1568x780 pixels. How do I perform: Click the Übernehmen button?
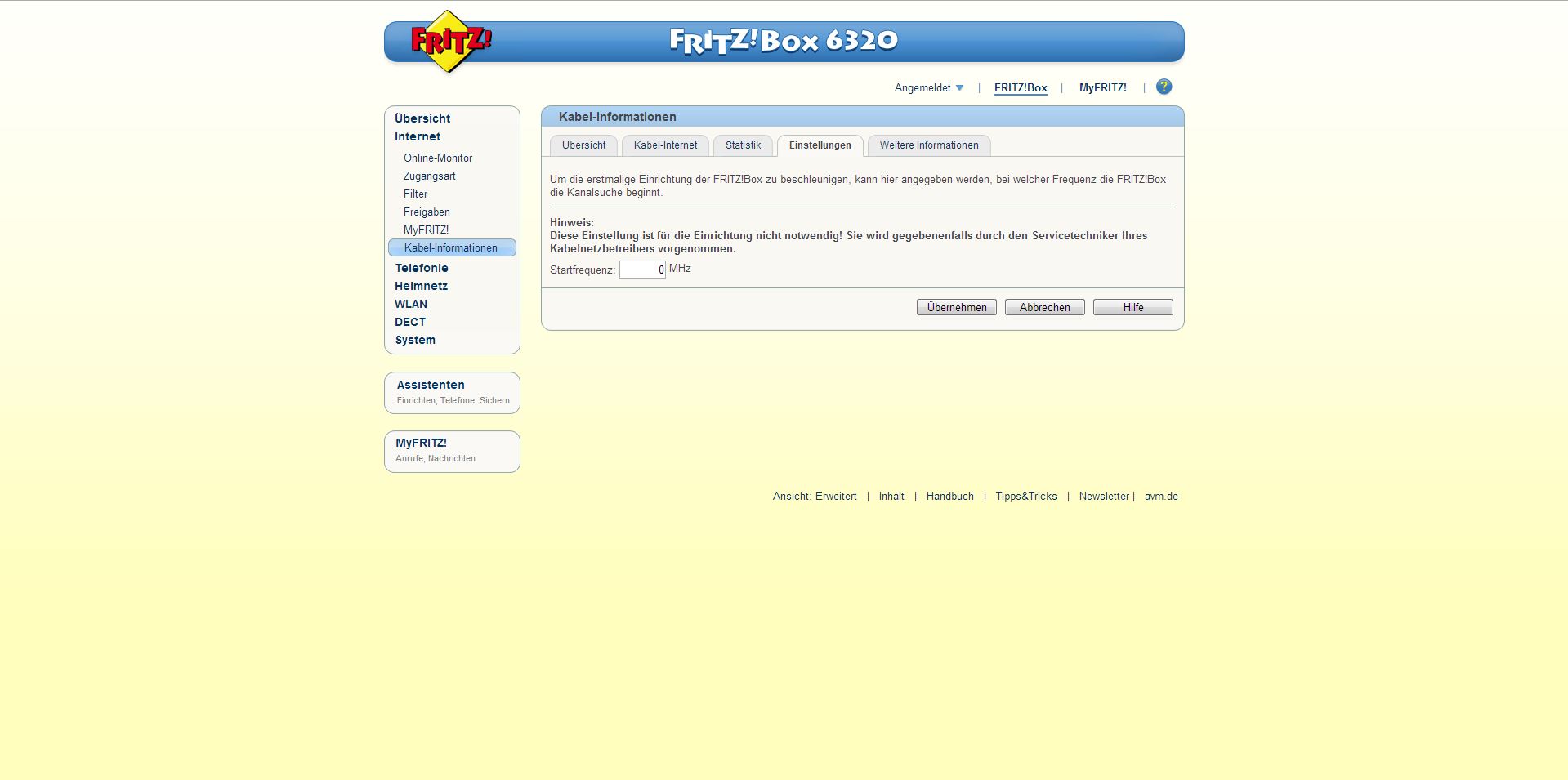[957, 307]
